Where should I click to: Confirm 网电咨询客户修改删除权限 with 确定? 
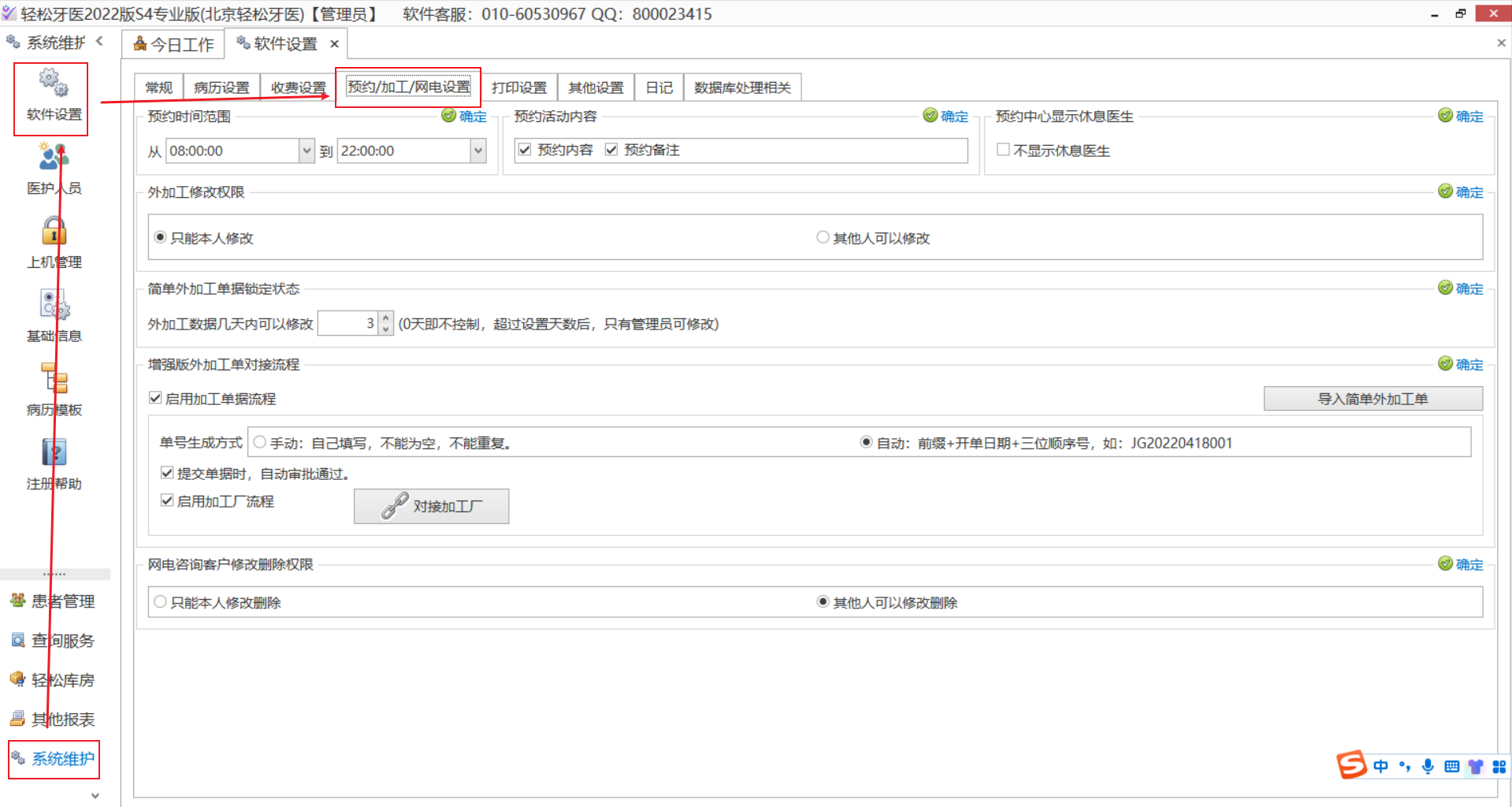point(1461,564)
